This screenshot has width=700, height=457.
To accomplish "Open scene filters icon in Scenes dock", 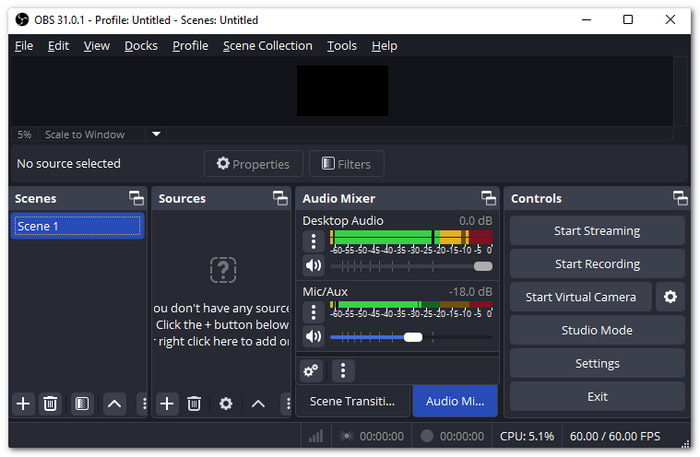I will point(82,404).
